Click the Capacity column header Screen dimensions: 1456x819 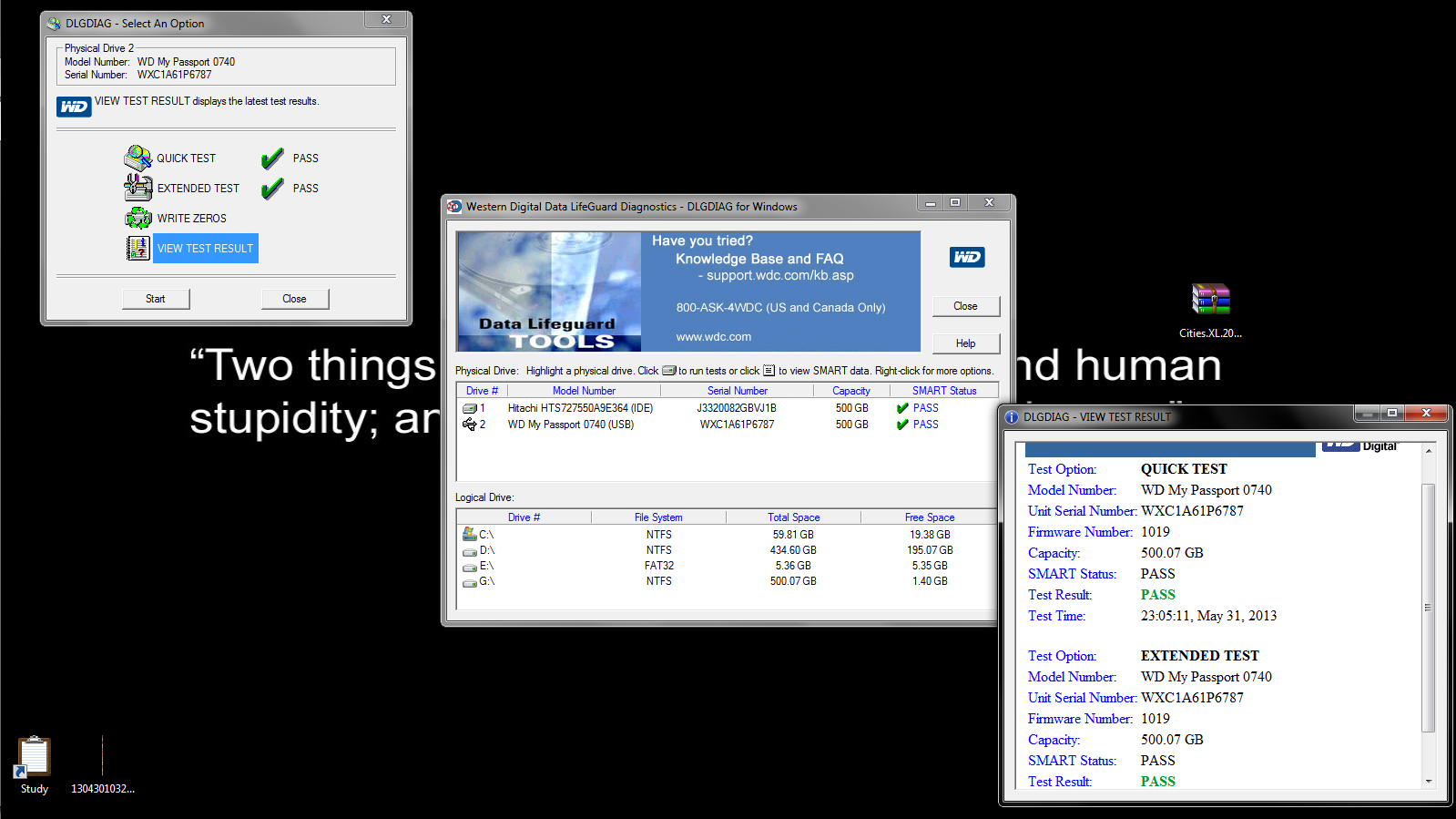[x=851, y=391]
